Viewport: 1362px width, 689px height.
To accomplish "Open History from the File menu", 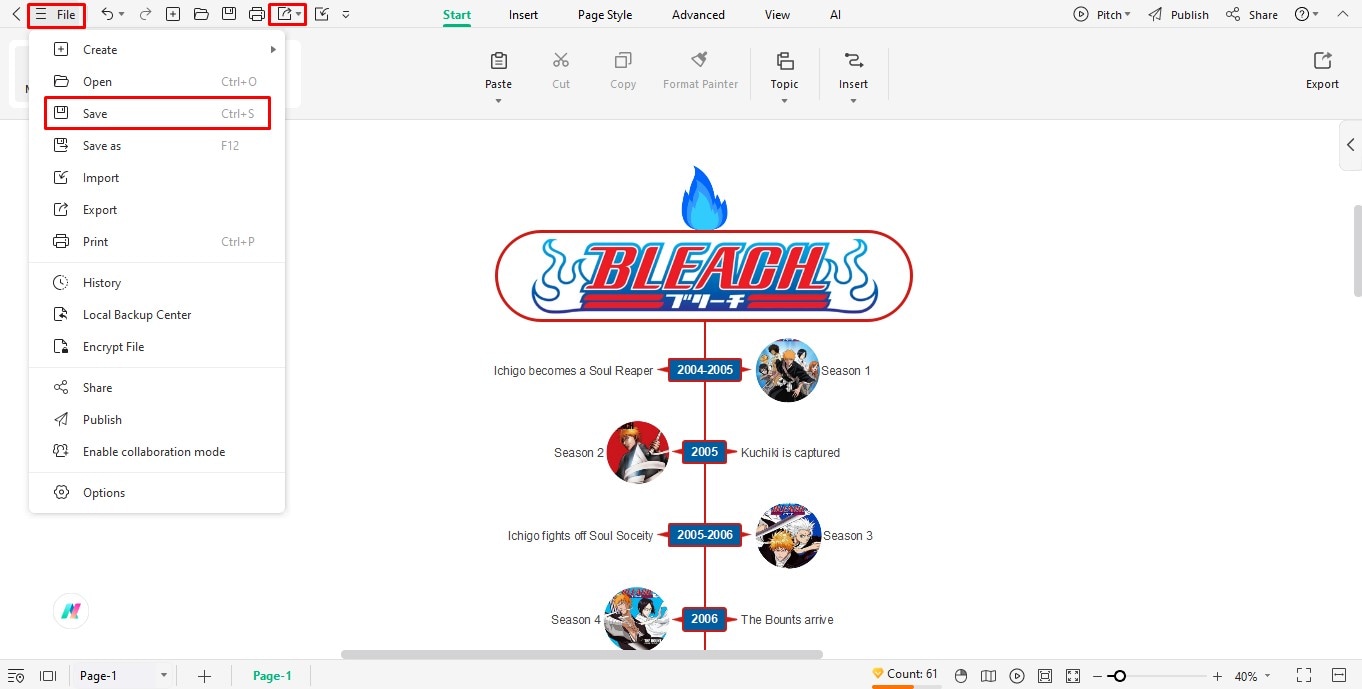I will click(157, 282).
